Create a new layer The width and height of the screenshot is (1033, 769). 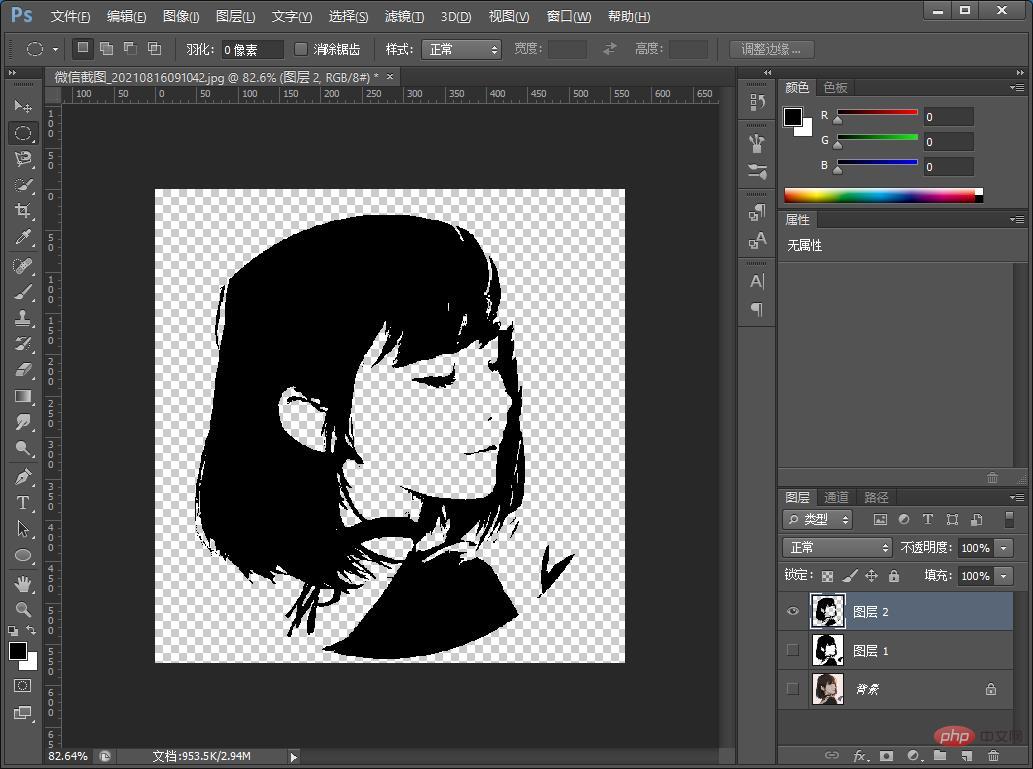click(x=966, y=756)
